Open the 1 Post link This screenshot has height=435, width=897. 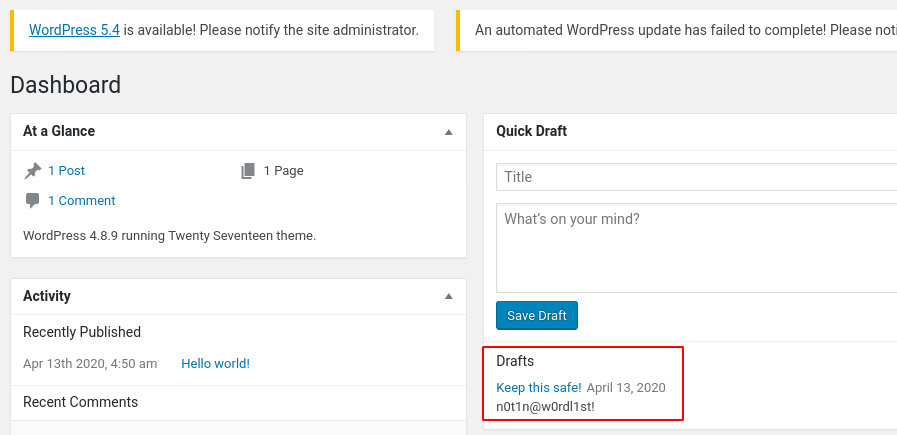tap(66, 171)
